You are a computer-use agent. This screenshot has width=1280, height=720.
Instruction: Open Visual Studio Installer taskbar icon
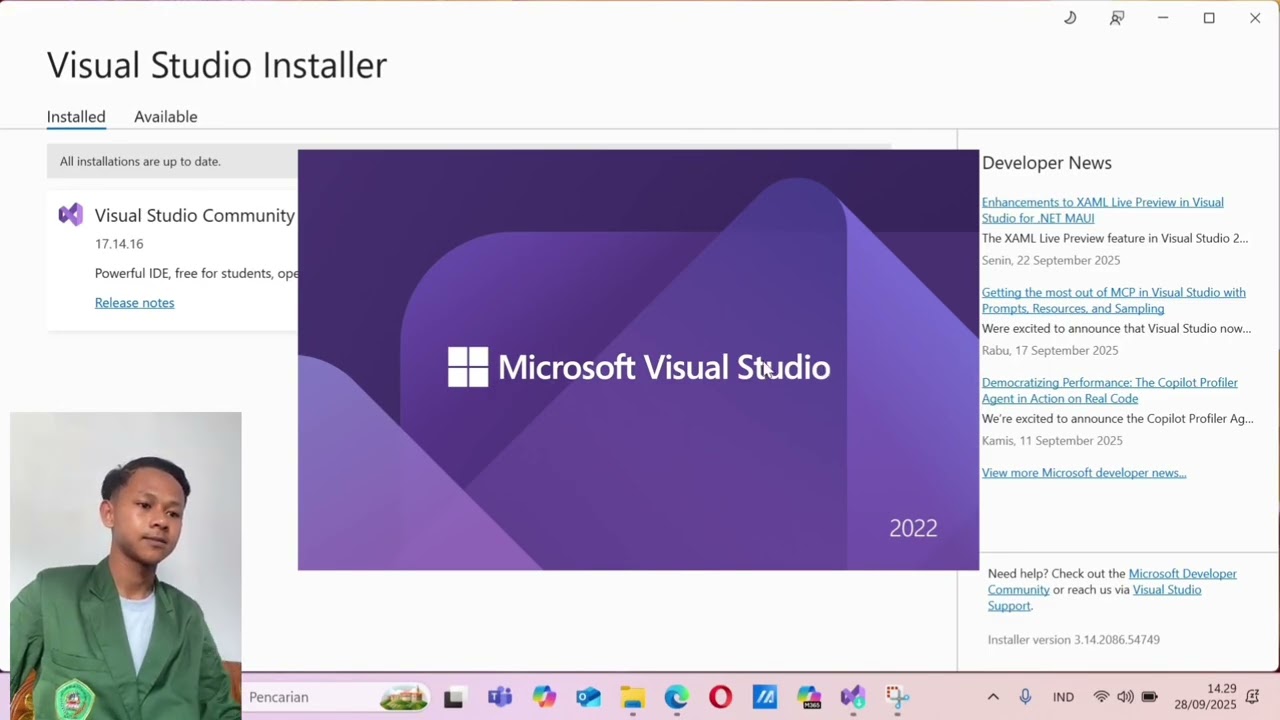(x=853, y=697)
